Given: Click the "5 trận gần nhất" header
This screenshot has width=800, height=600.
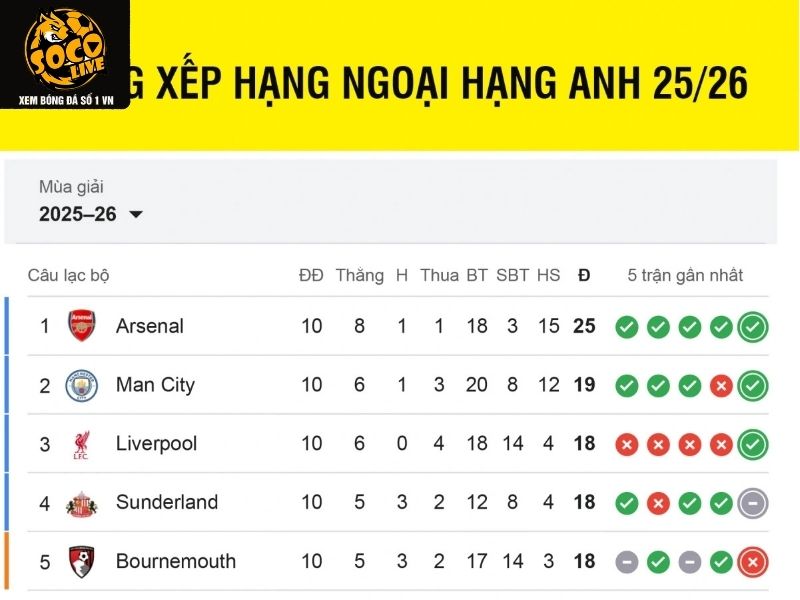Looking at the screenshot, I should [685, 276].
